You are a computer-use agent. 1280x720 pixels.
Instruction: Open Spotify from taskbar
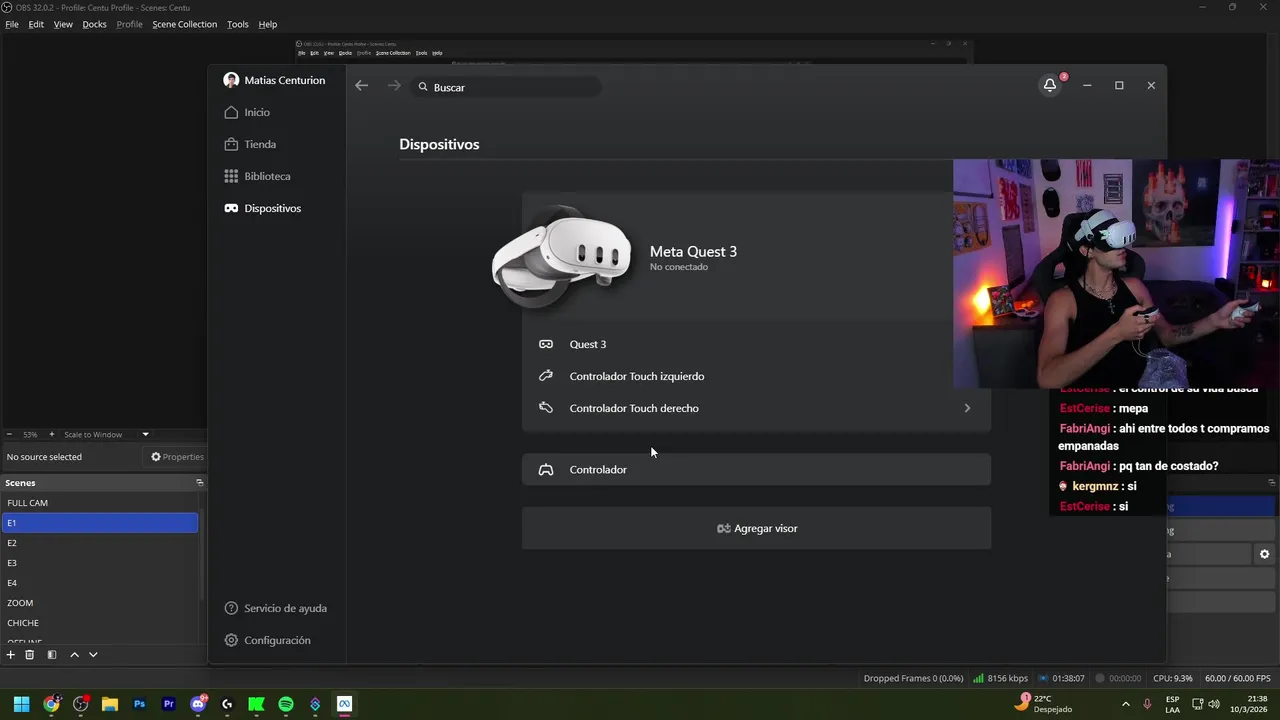pos(286,704)
